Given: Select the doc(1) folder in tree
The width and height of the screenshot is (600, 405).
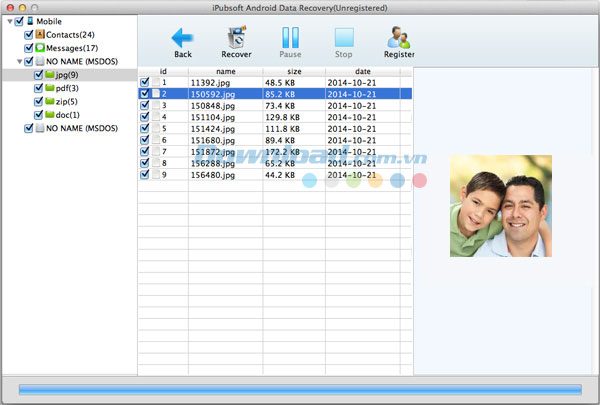Looking at the screenshot, I should [x=67, y=115].
